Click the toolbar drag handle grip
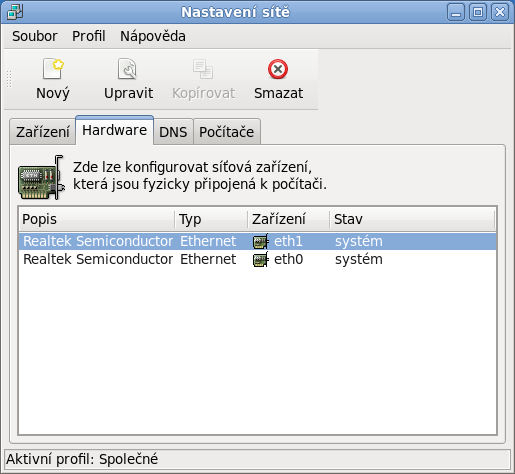The width and height of the screenshot is (515, 474). tap(9, 79)
